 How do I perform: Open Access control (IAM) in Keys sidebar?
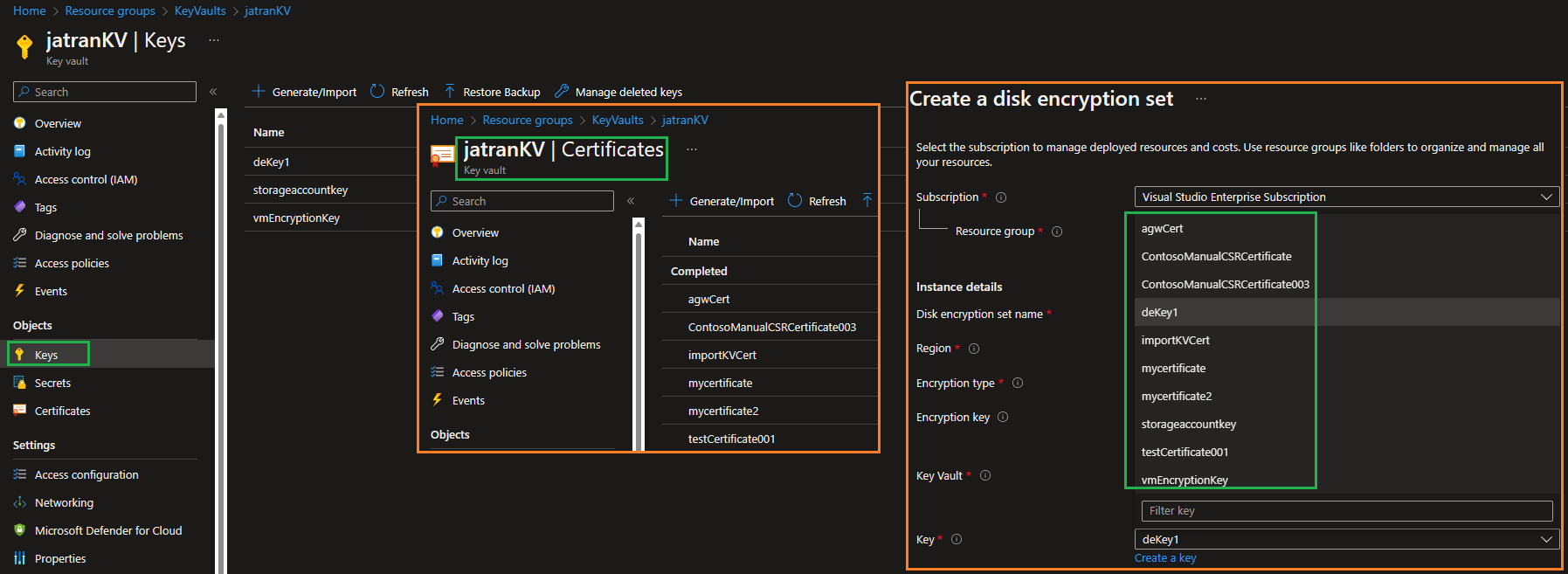coord(86,179)
